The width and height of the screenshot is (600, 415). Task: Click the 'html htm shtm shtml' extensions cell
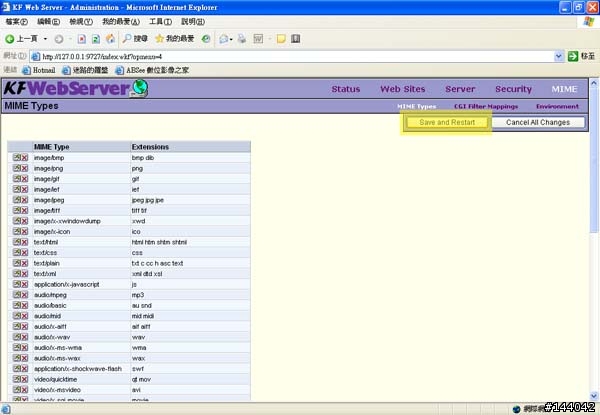tap(159, 242)
